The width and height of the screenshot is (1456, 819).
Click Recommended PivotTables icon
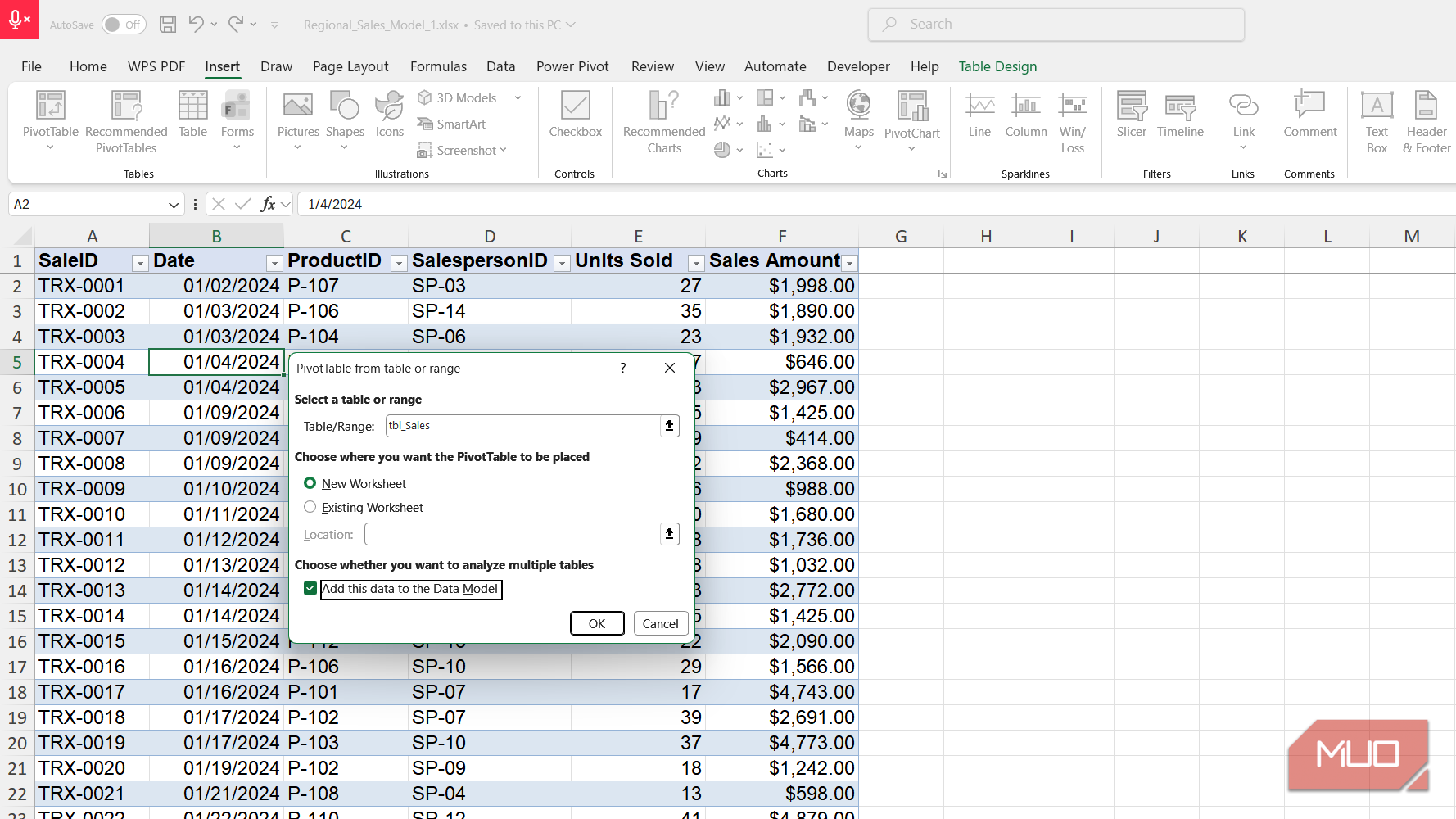point(126,121)
